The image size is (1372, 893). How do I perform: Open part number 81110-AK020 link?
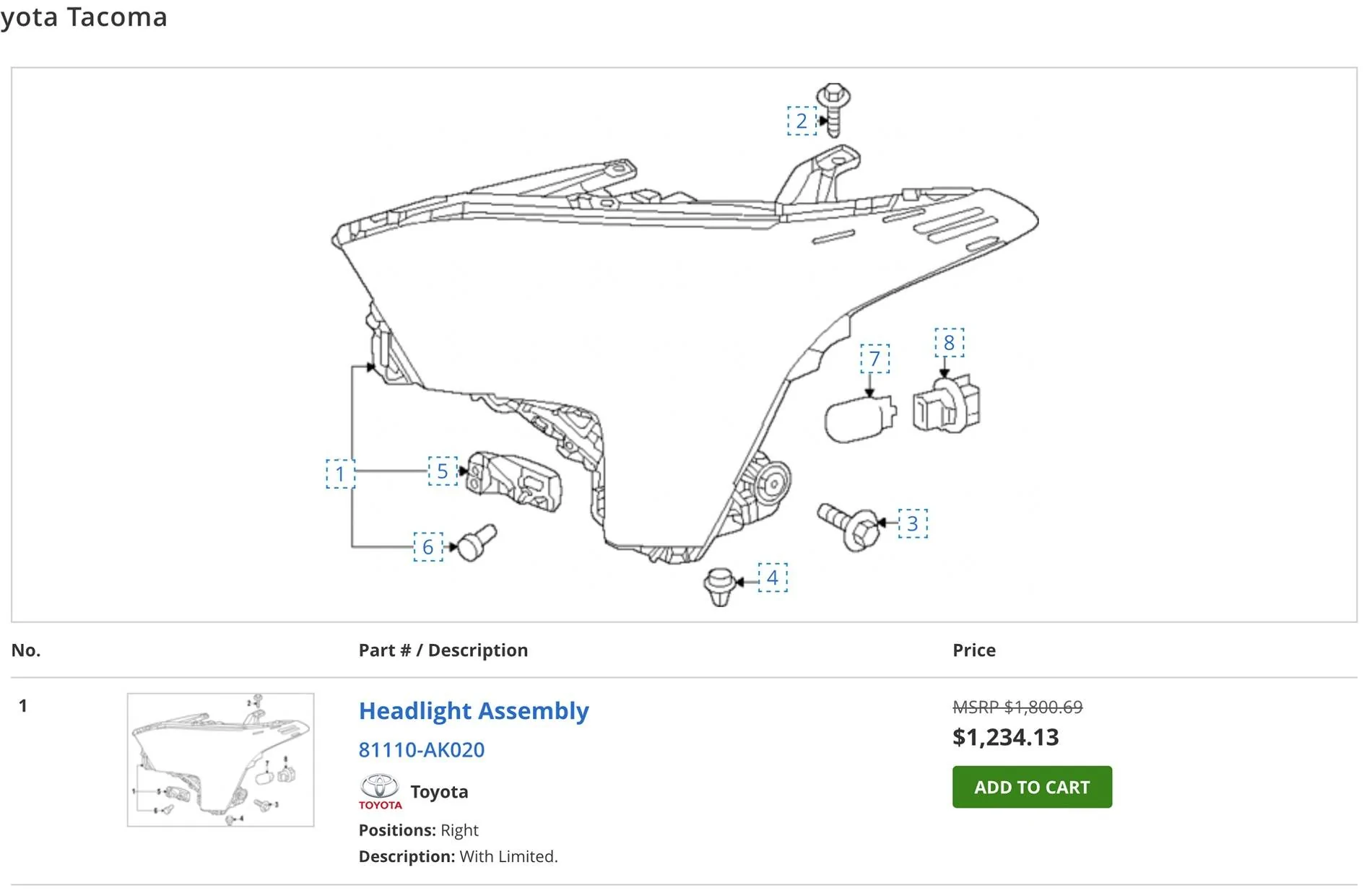coord(422,750)
